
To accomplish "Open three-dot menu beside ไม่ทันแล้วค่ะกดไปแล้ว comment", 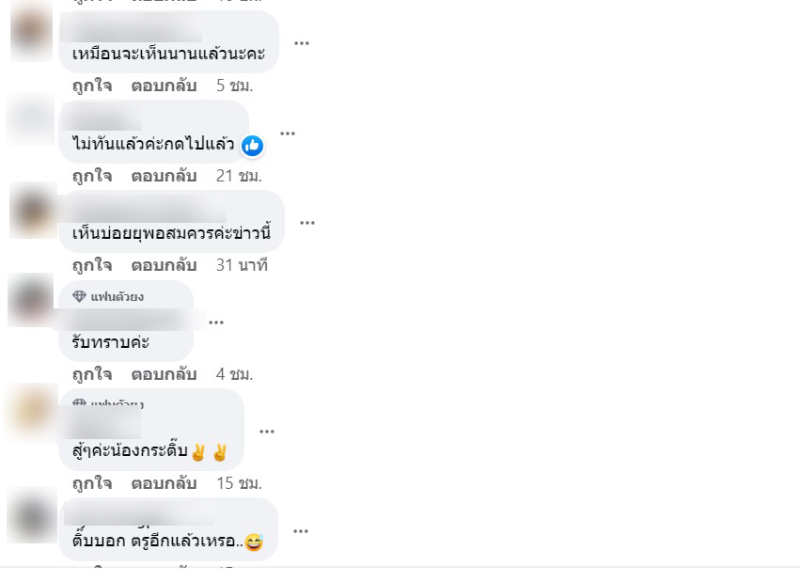I will coord(288,134).
